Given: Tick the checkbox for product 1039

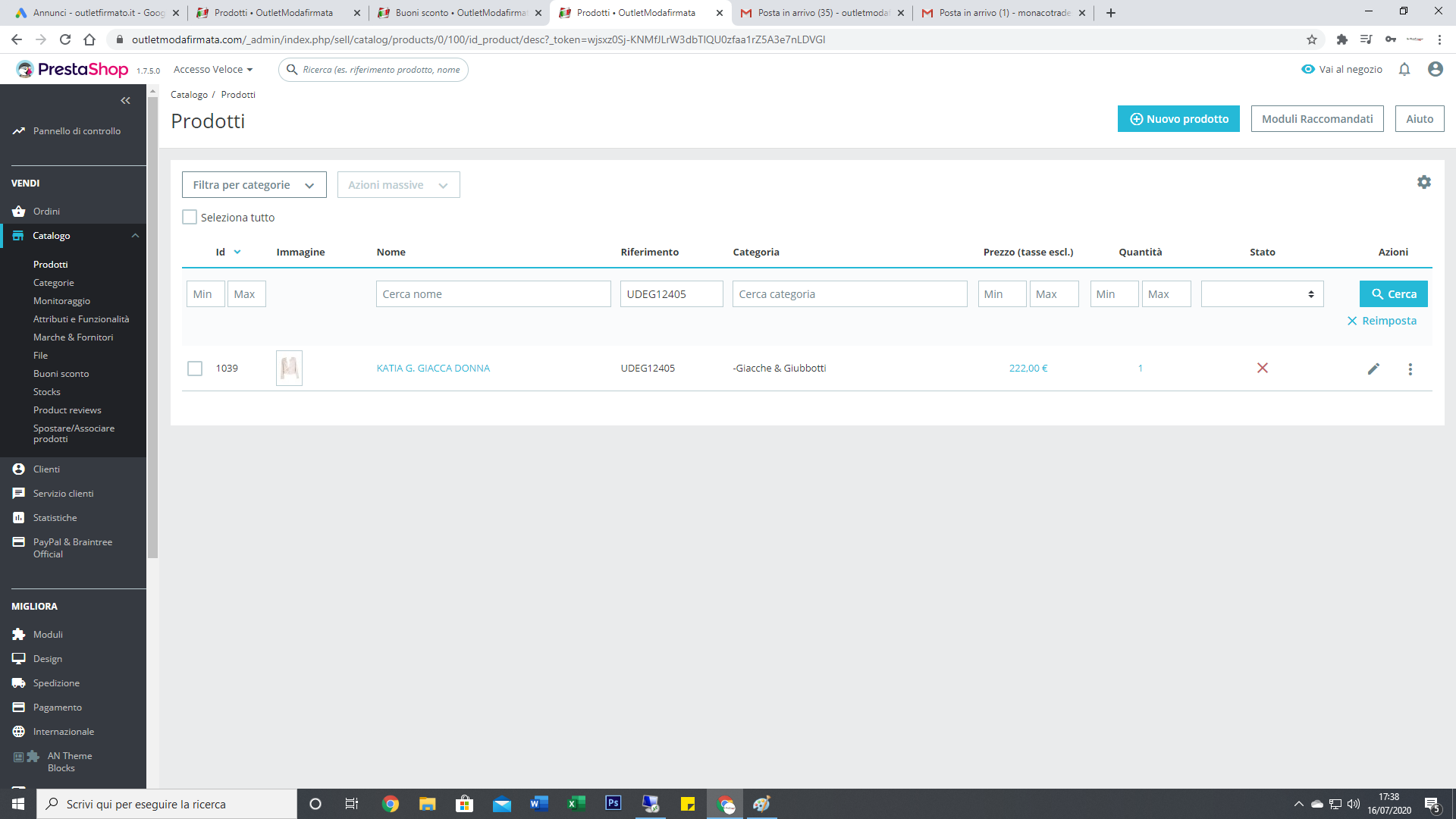Looking at the screenshot, I should tap(195, 369).
